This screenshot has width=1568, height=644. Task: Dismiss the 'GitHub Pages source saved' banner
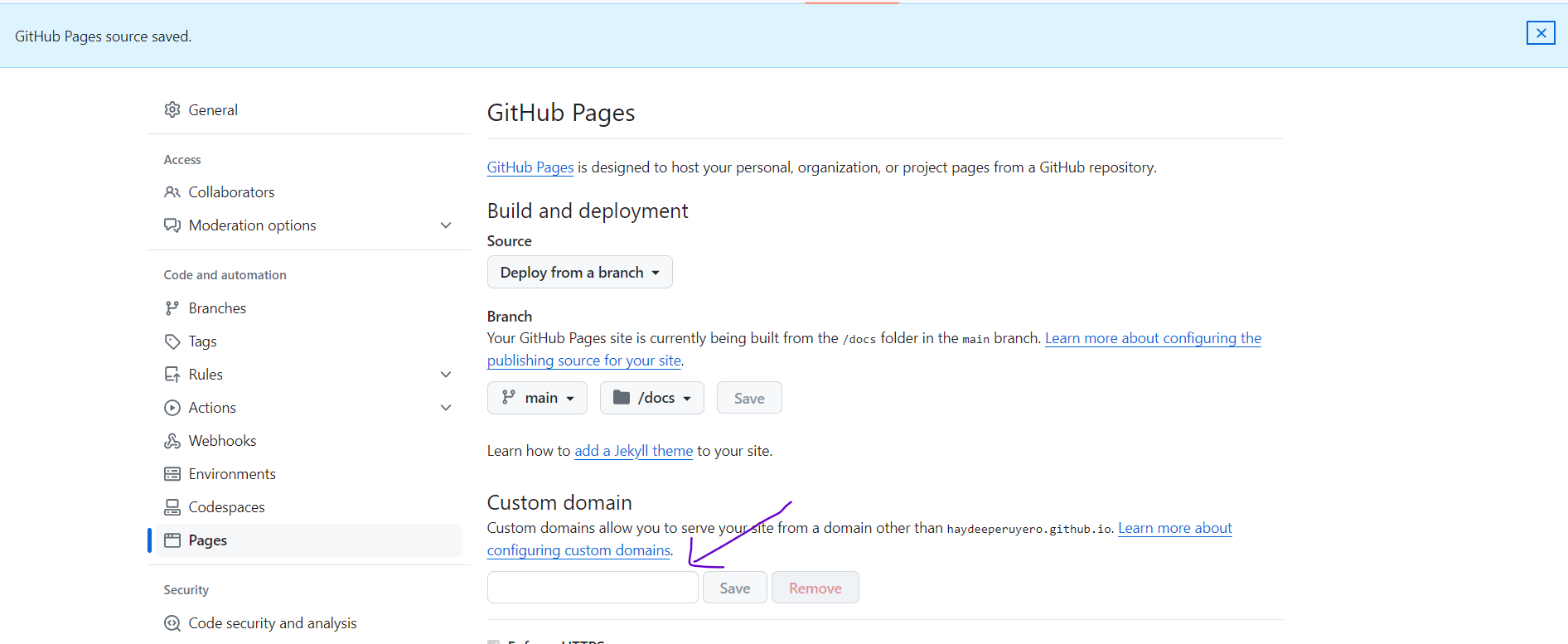[x=1541, y=33]
